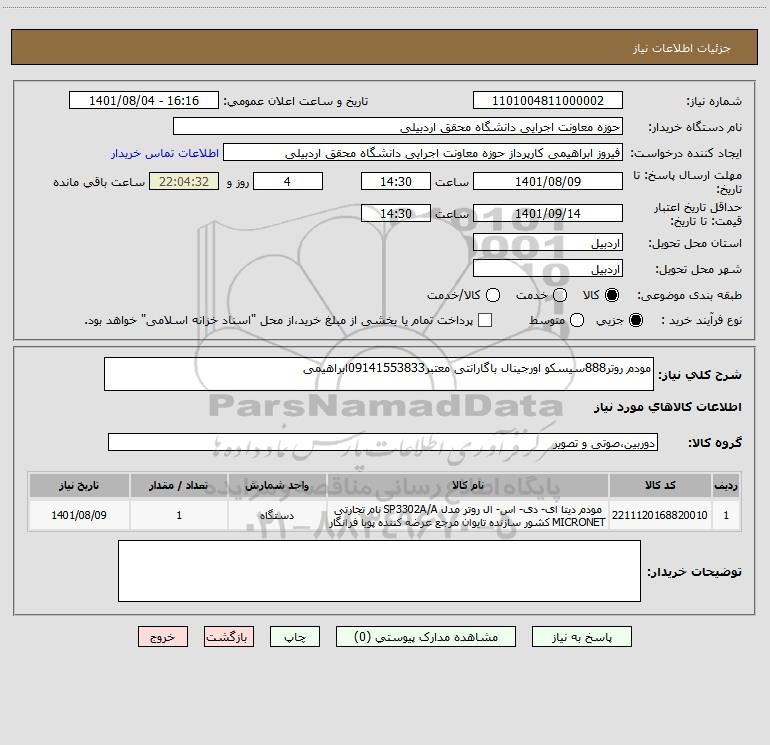This screenshot has width=770, height=745.
Task: Click the need date cell 1401/08/09 in table
Action: point(79,515)
